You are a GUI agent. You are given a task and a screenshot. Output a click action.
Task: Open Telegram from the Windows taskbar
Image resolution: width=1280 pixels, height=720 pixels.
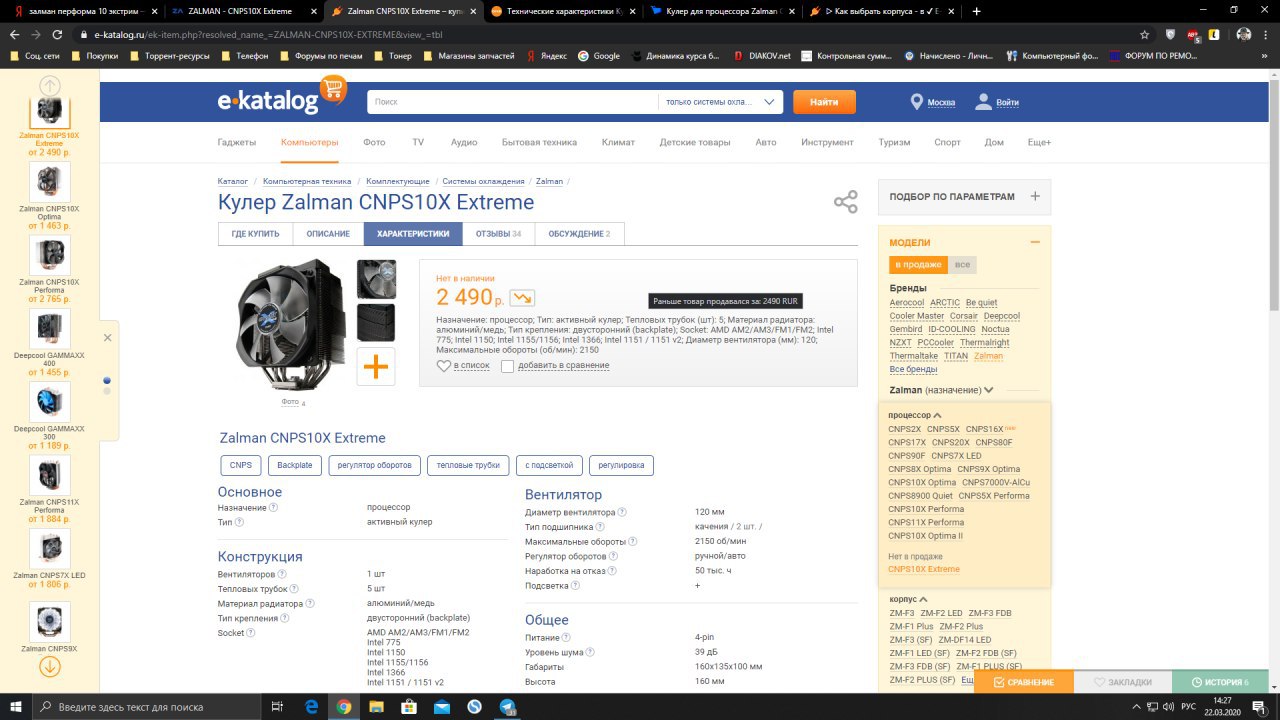[x=508, y=706]
